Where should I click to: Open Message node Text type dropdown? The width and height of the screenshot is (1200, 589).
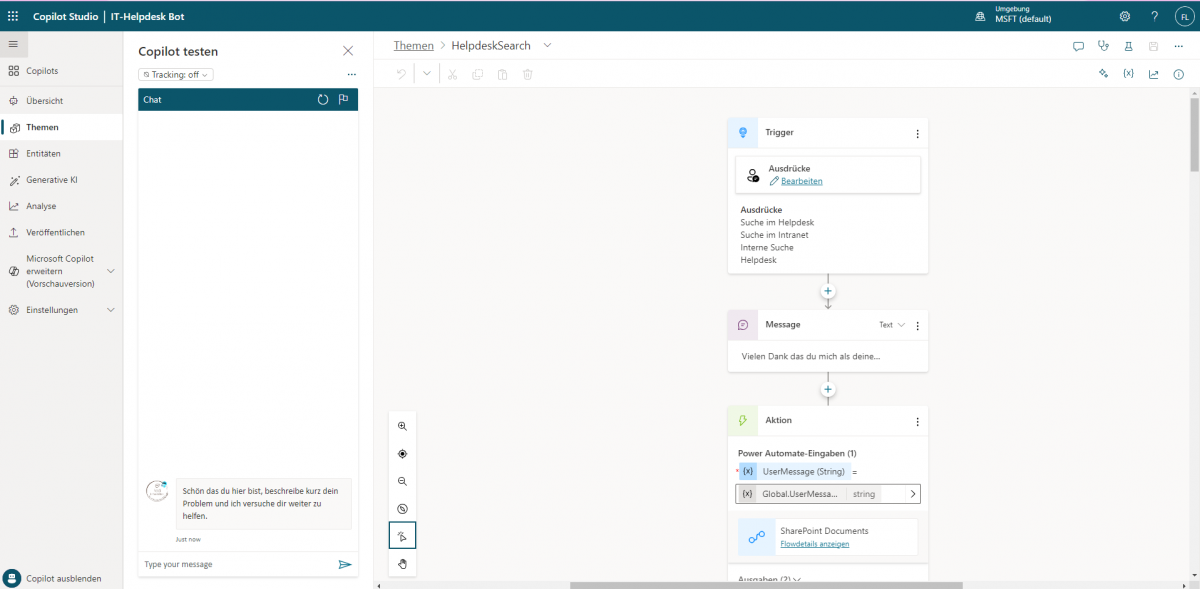[x=892, y=325]
